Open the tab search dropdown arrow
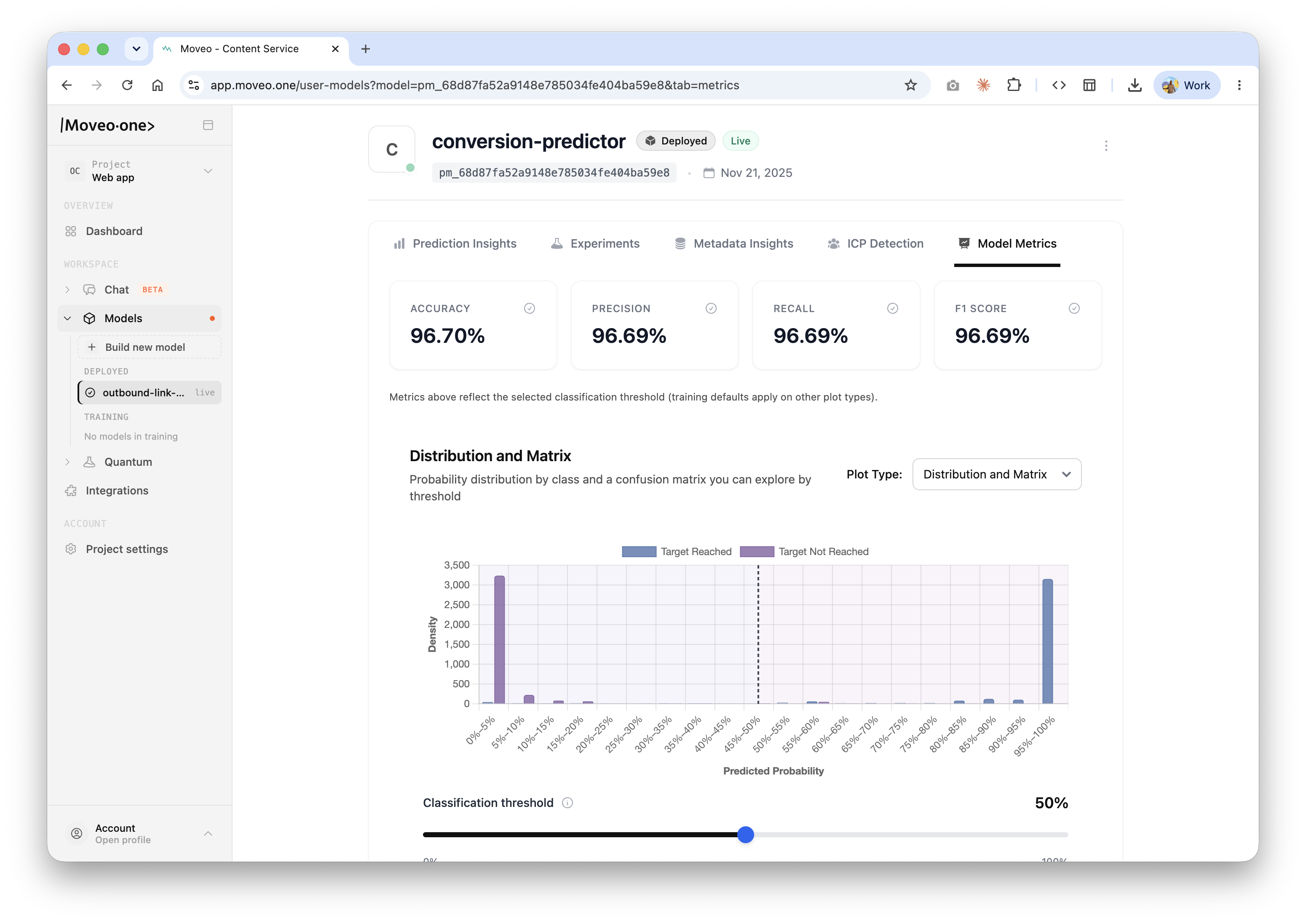Screen dimensions: 1306x924 tap(136, 49)
